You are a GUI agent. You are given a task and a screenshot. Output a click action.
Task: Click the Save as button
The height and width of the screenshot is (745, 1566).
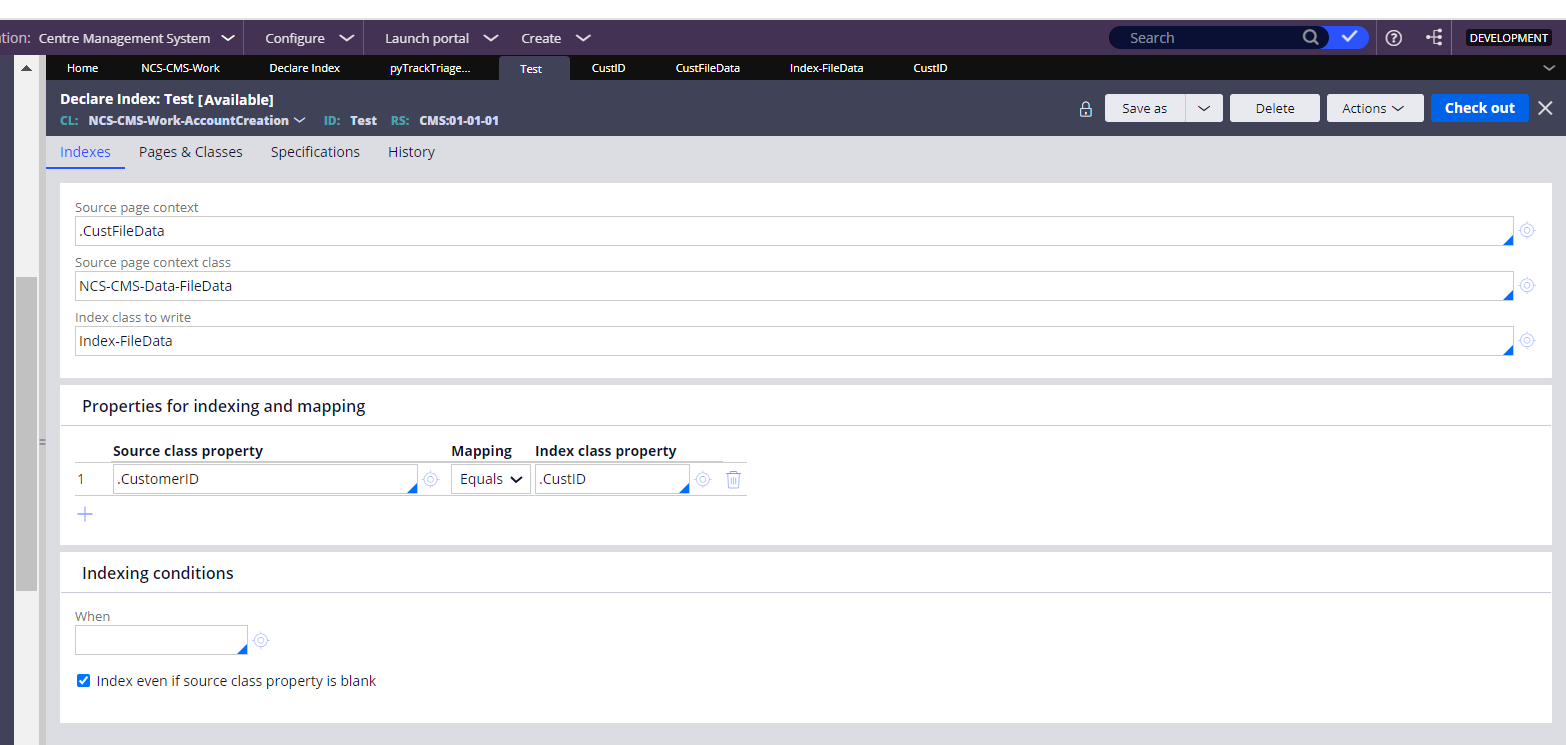coord(1144,108)
